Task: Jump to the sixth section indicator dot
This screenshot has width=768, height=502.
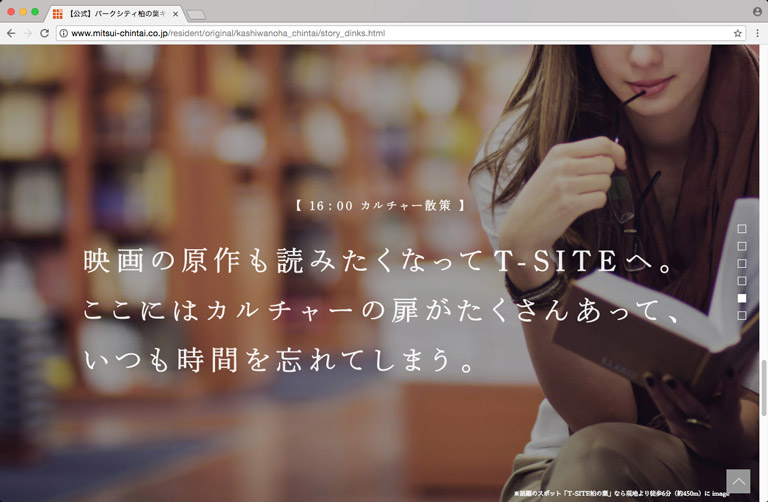Action: (742, 315)
